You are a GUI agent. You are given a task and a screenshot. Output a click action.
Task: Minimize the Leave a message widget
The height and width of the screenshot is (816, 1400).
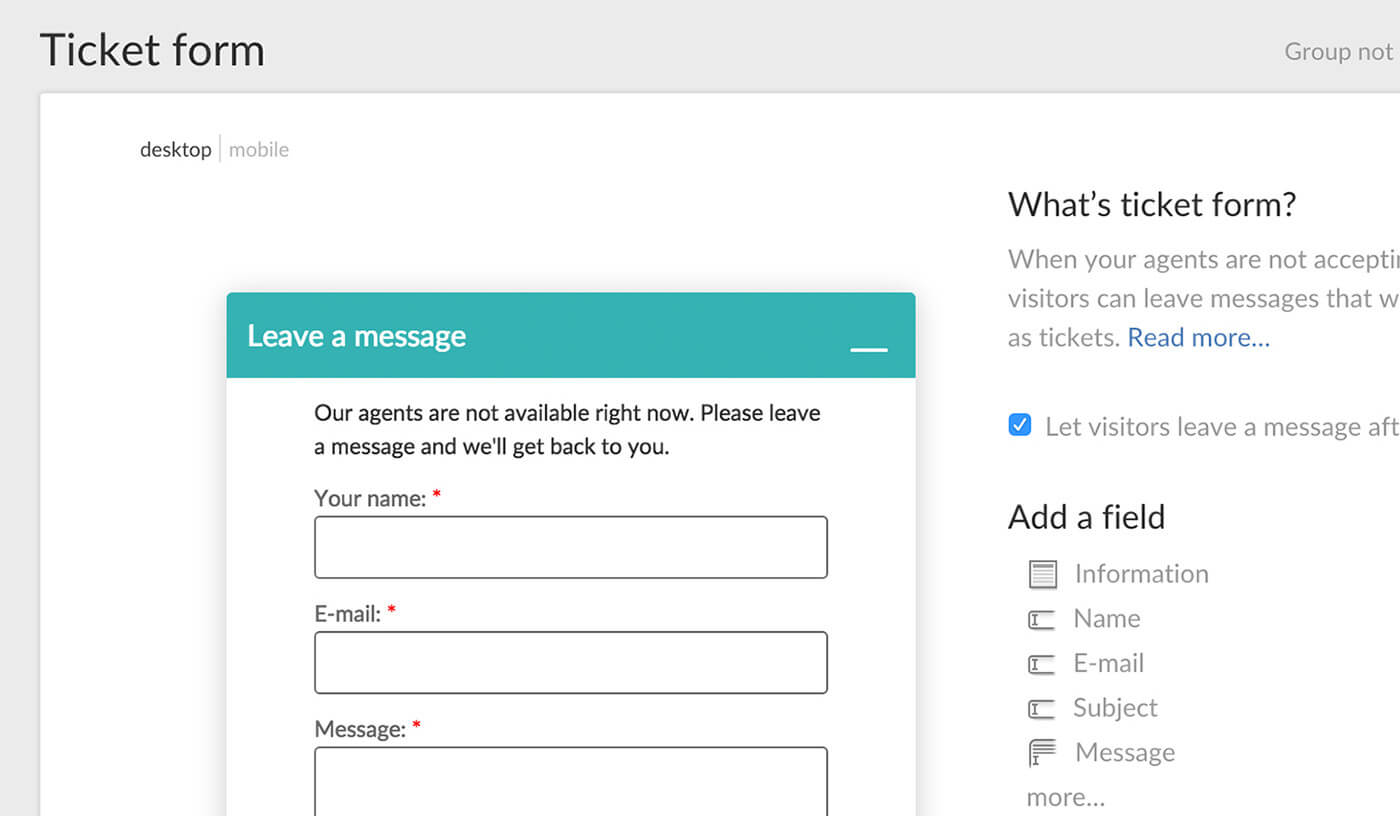(x=869, y=350)
